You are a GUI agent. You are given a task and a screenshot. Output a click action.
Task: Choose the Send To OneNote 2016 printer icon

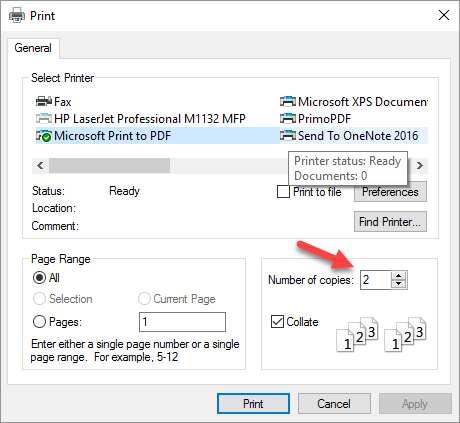pyautogui.click(x=288, y=136)
